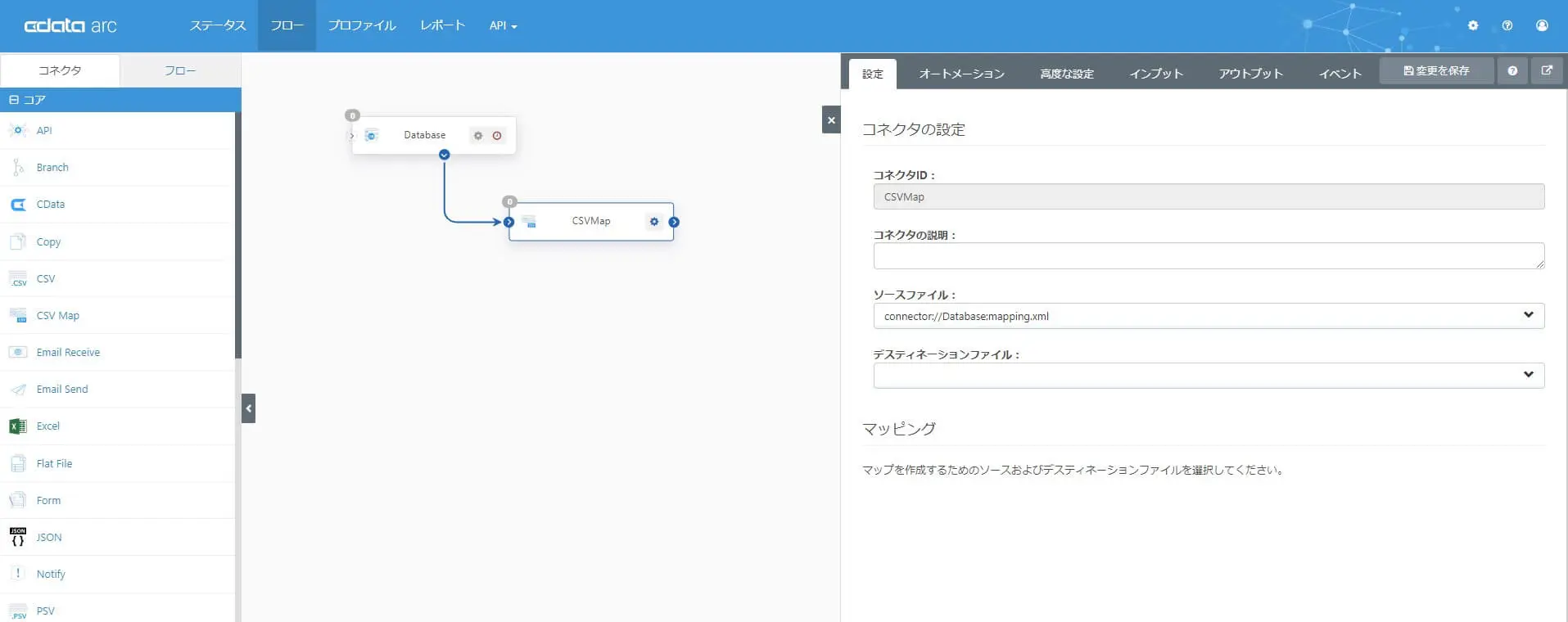Image resolution: width=1568 pixels, height=622 pixels.
Task: Click the connector list scrollbar
Action: [238, 236]
